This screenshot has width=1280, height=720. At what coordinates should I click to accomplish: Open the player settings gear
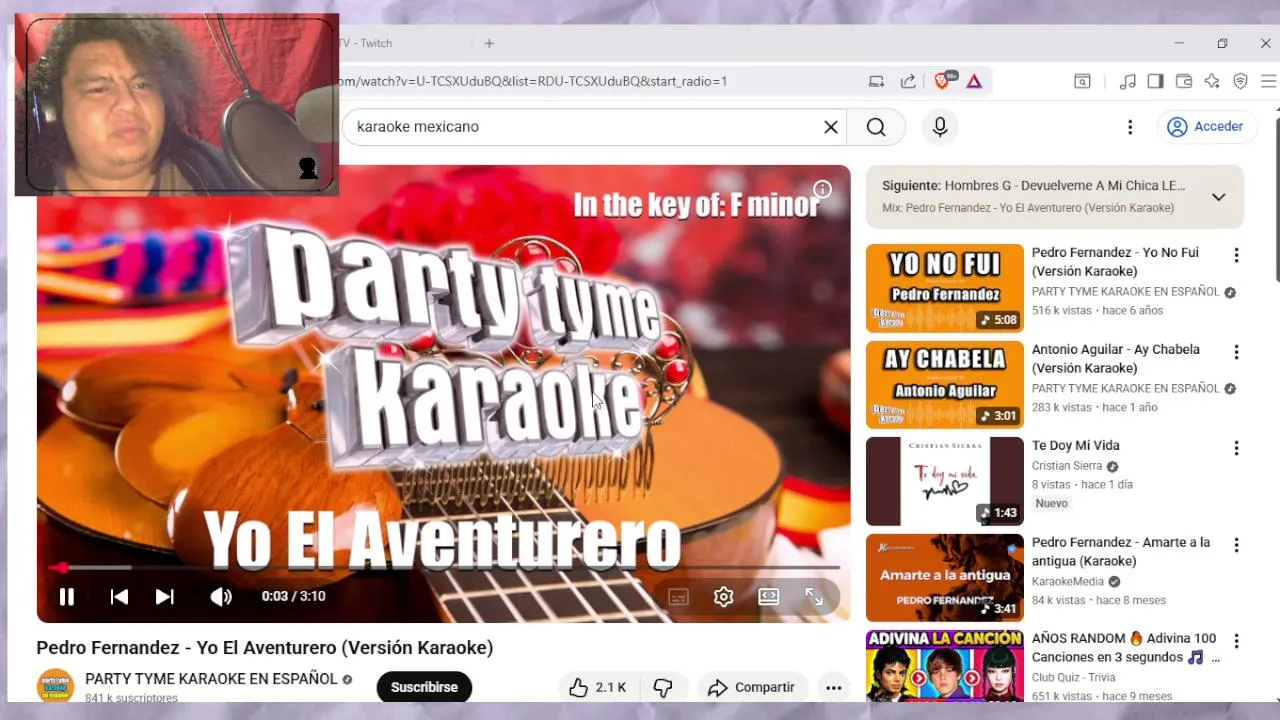pyautogui.click(x=723, y=597)
